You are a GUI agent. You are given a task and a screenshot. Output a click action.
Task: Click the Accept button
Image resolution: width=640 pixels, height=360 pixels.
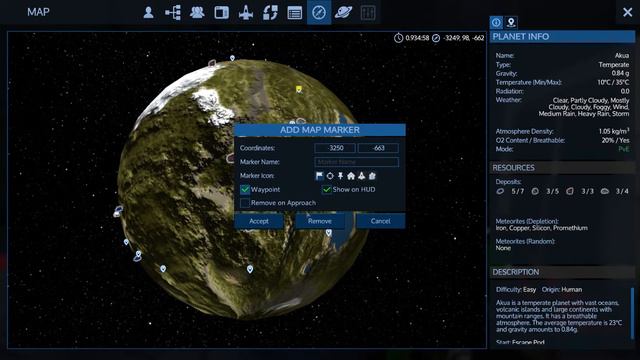pos(259,221)
